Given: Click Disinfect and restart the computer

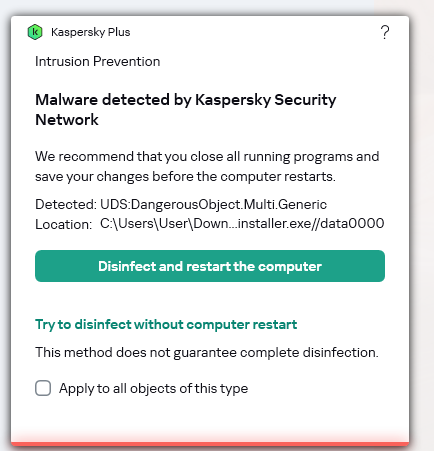Looking at the screenshot, I should (x=210, y=266).
